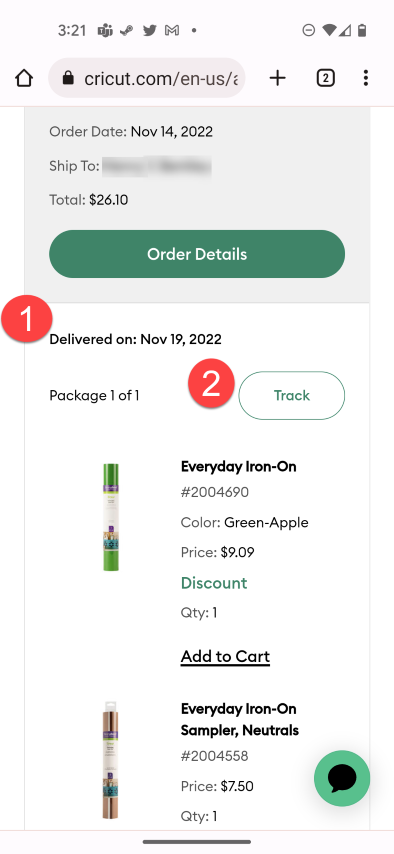Tap the Android gesture navigation bar

(x=197, y=841)
